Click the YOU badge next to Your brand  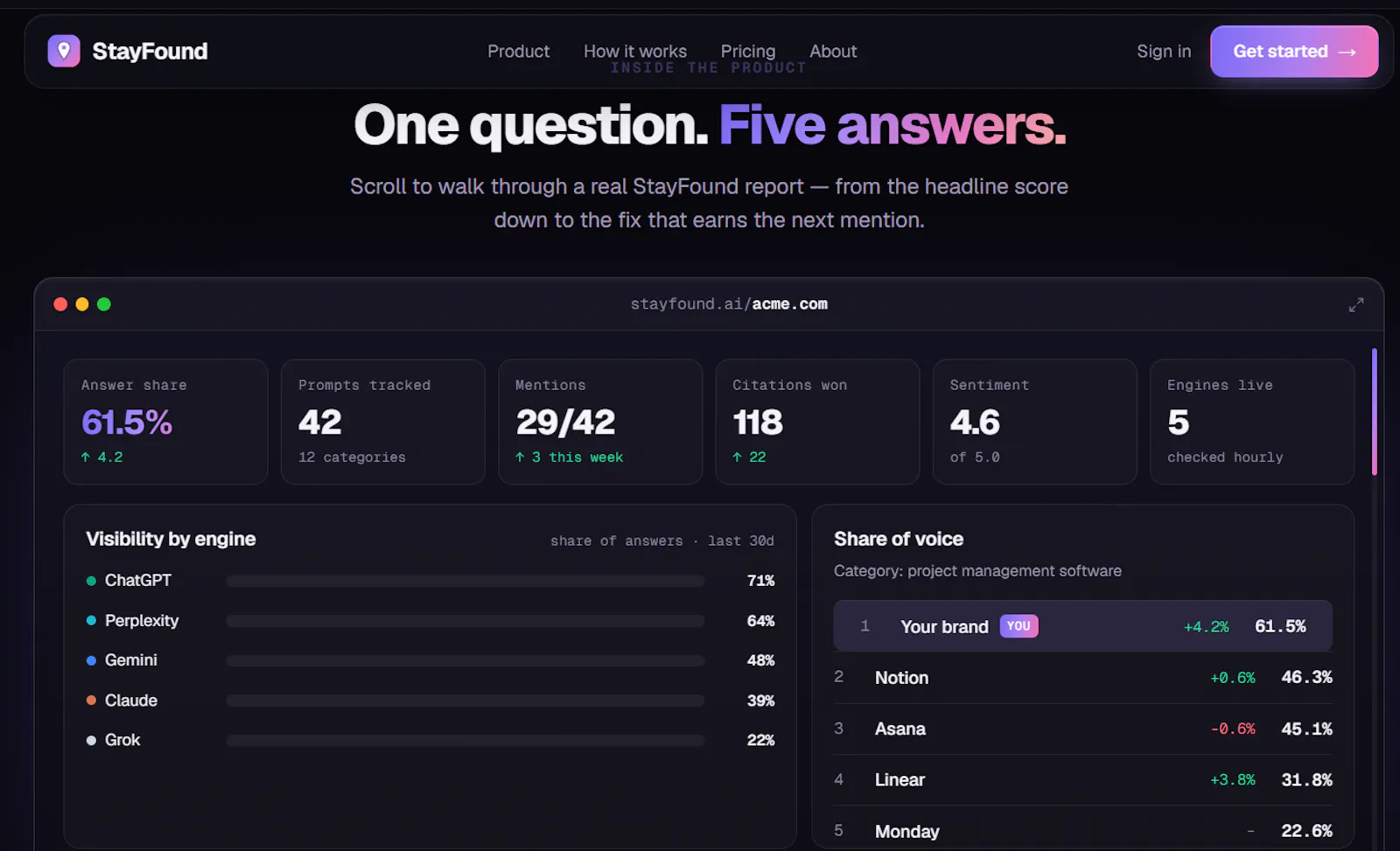[1018, 626]
